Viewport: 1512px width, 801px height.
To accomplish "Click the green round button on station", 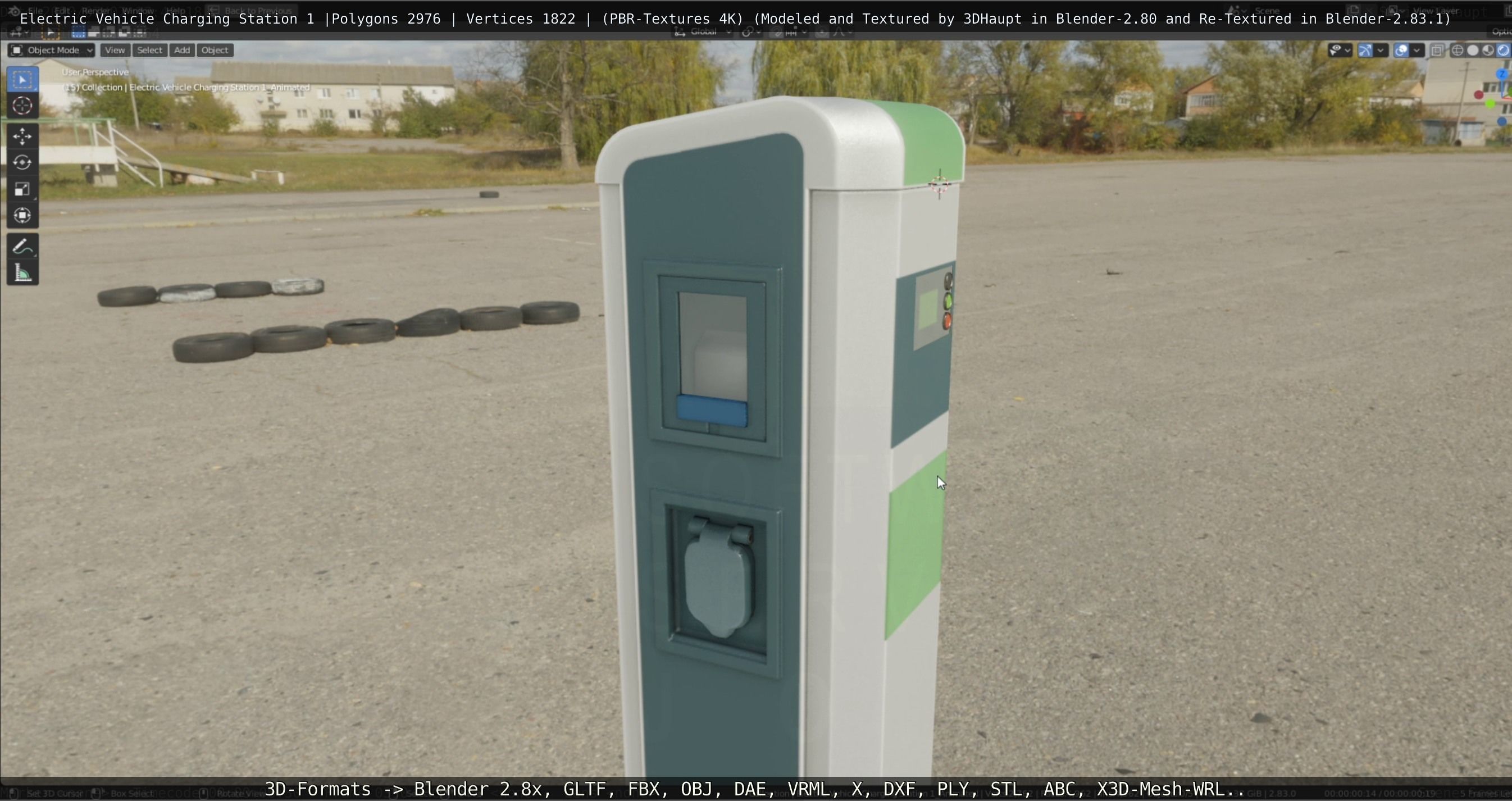I will [948, 302].
